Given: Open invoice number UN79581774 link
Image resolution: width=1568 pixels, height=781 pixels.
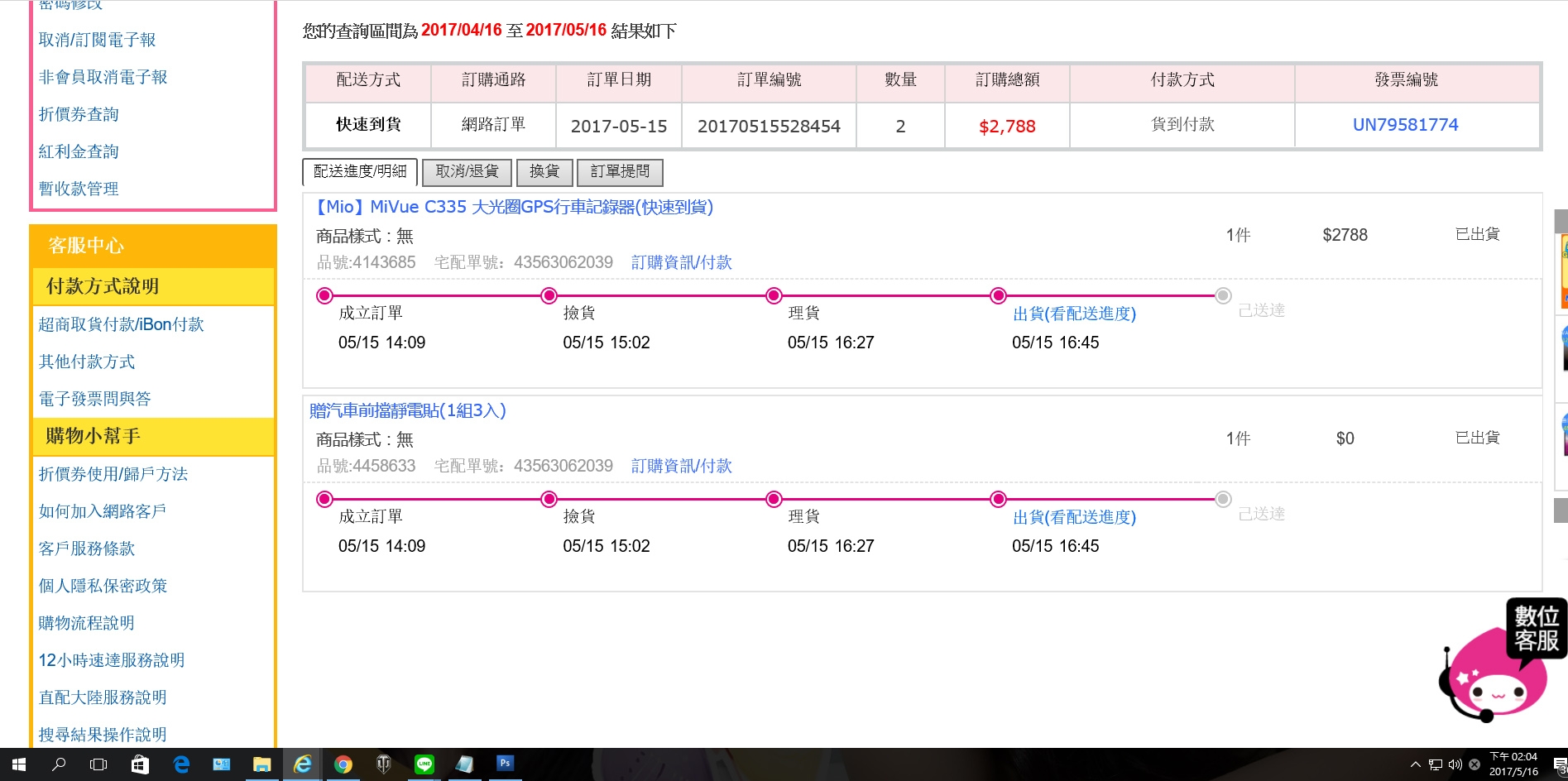Looking at the screenshot, I should [1405, 125].
